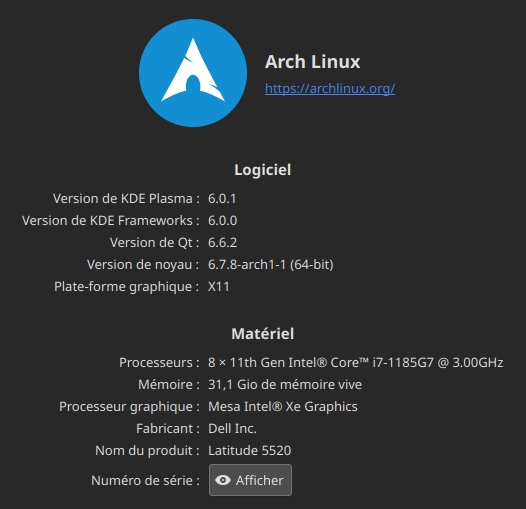
Task: Click the Matériel section heading
Action: (x=263, y=334)
